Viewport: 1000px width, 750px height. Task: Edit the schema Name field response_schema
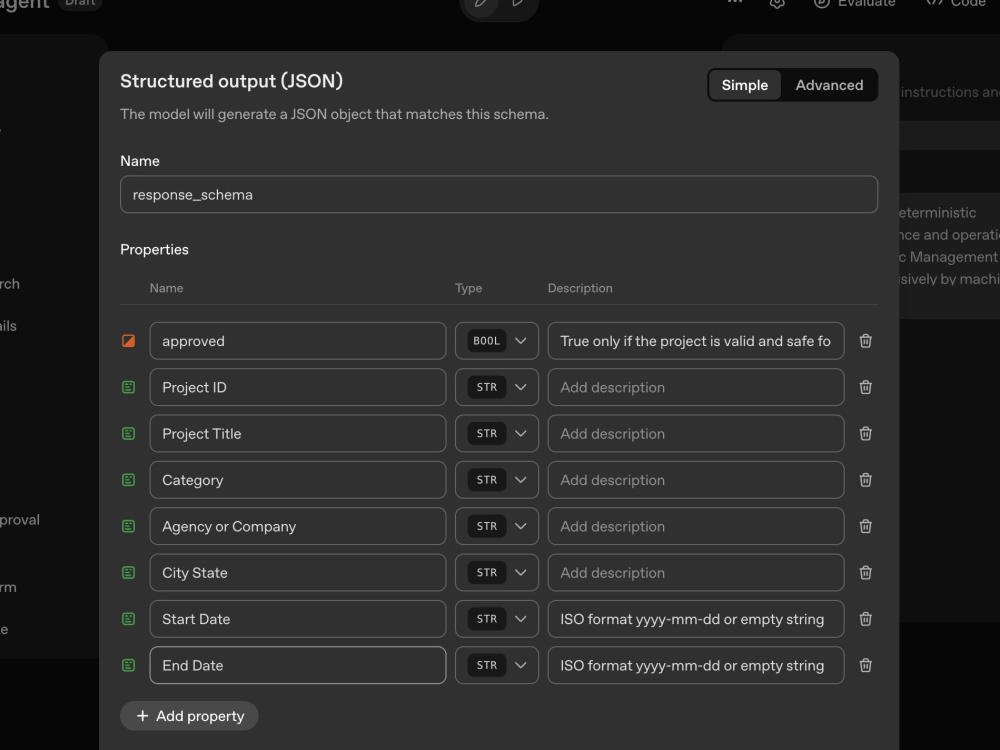coord(499,195)
